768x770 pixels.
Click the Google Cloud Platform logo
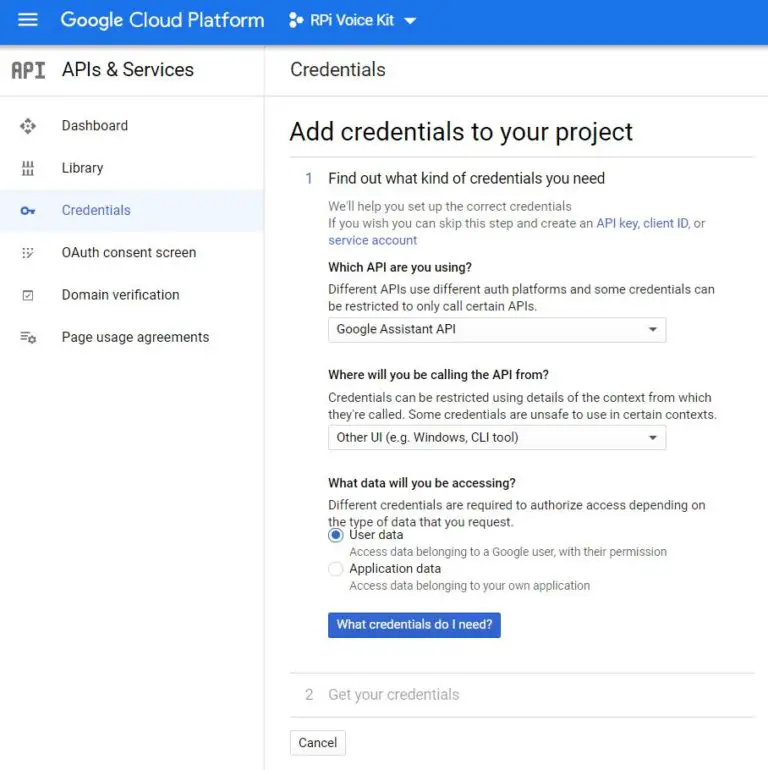point(162,20)
